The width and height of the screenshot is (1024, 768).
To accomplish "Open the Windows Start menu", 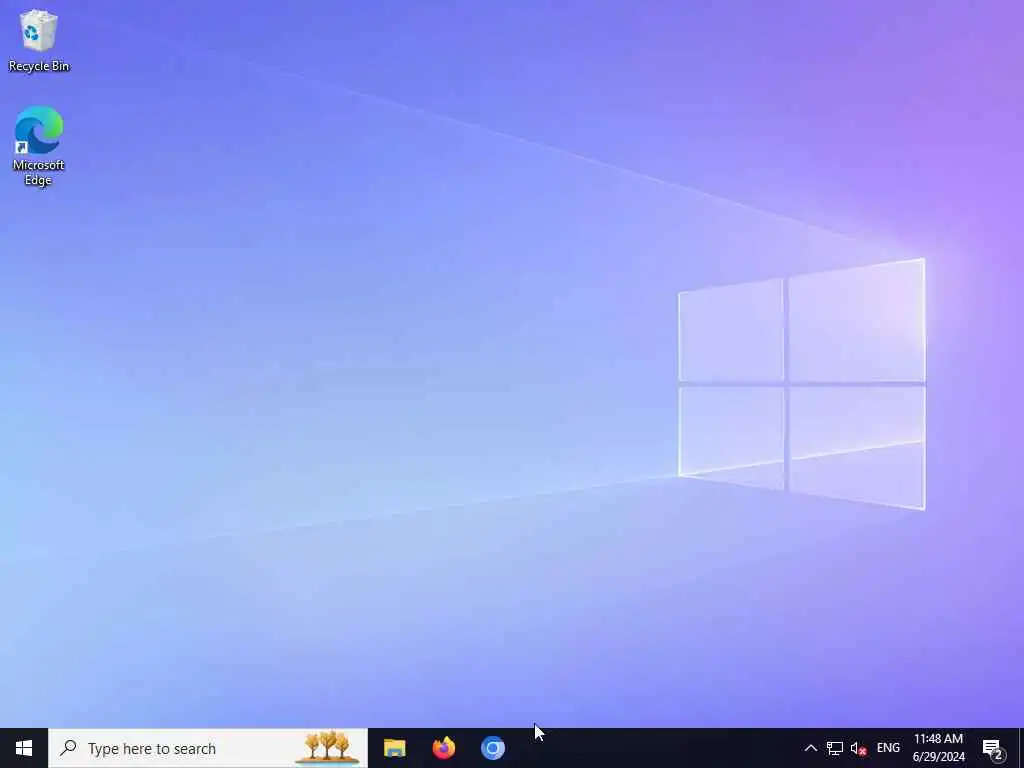I will (24, 748).
